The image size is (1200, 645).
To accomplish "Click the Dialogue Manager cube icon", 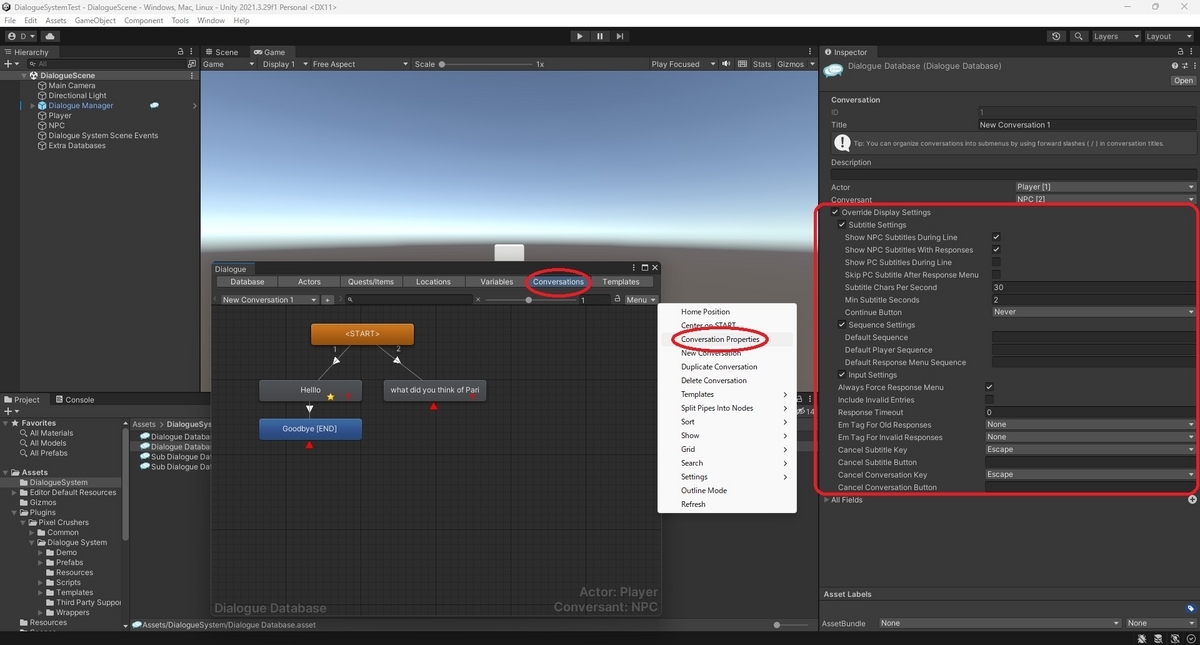I will [42, 106].
